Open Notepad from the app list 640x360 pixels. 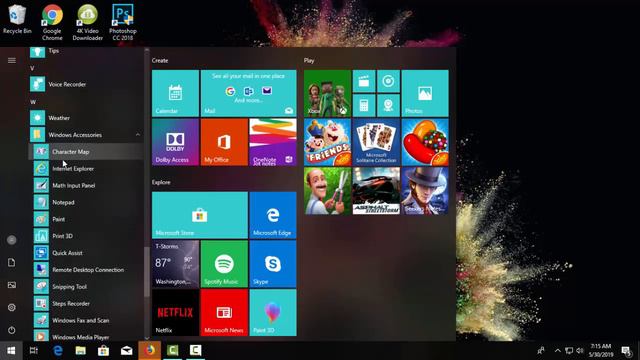click(86, 202)
